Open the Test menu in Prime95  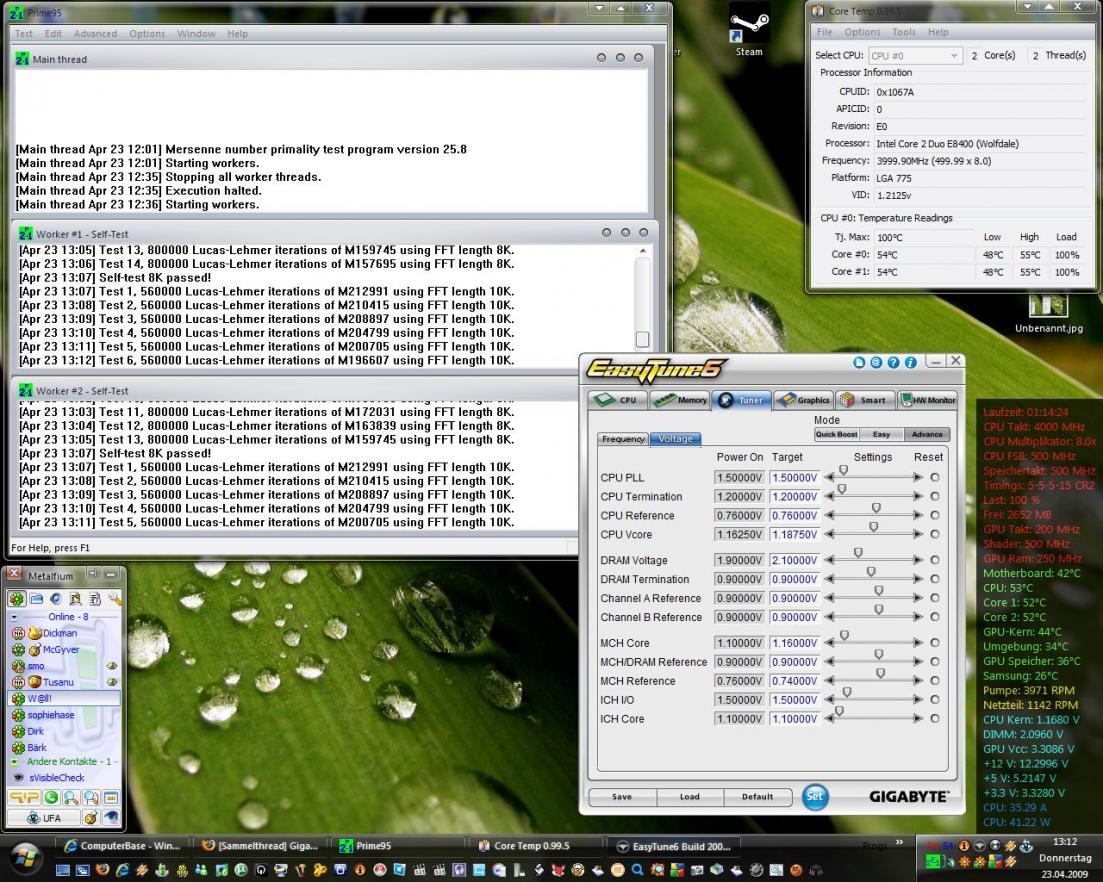tap(23, 34)
